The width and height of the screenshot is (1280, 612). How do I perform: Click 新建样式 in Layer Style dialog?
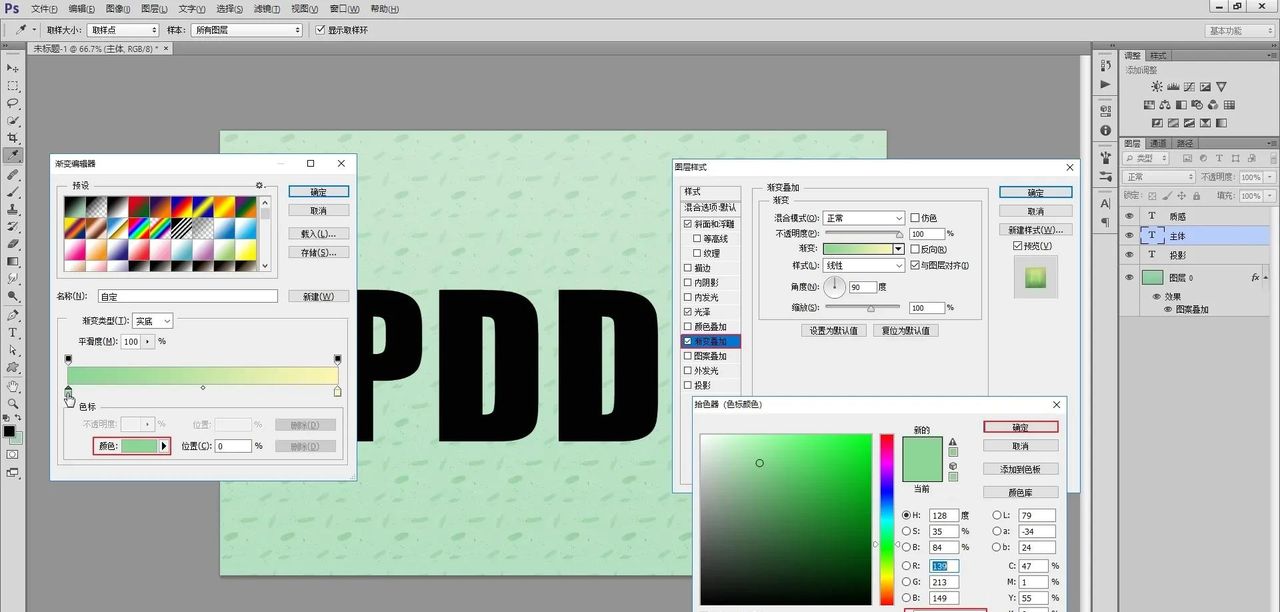pyautogui.click(x=1035, y=230)
